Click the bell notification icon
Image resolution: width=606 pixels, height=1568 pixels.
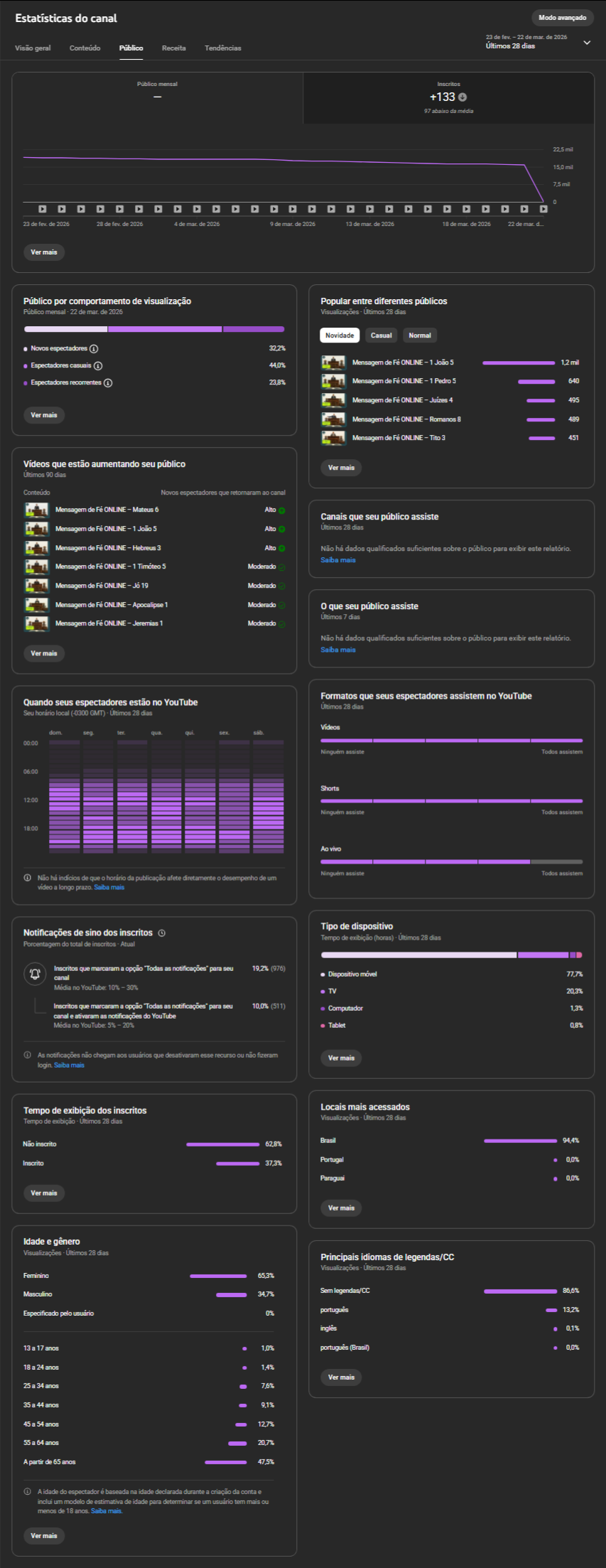click(35, 974)
